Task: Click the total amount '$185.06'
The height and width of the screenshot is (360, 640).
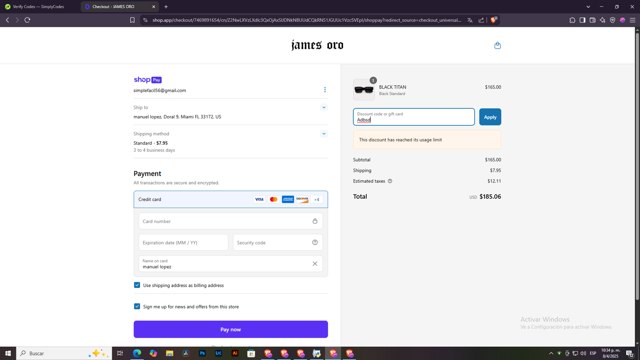Action: tap(490, 196)
